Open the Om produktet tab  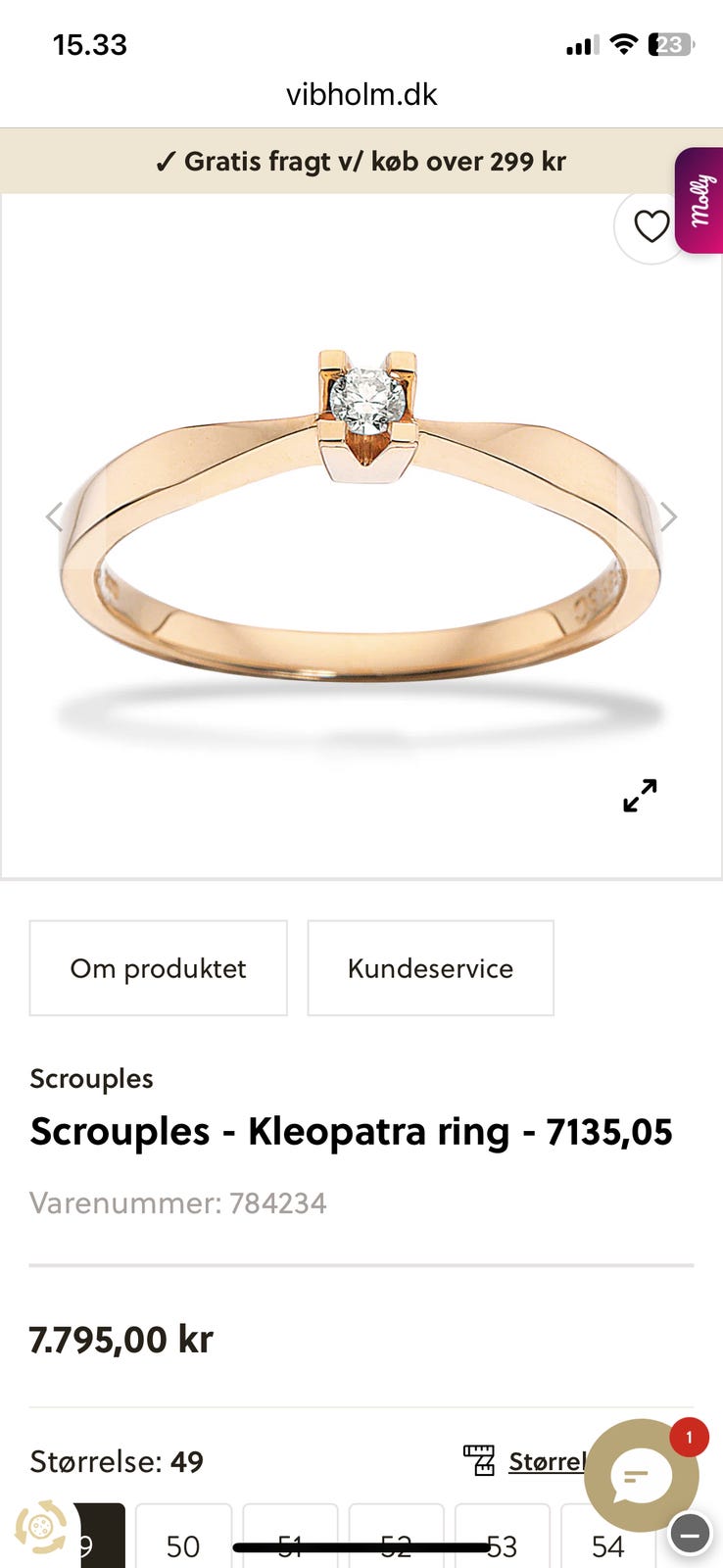coord(159,968)
